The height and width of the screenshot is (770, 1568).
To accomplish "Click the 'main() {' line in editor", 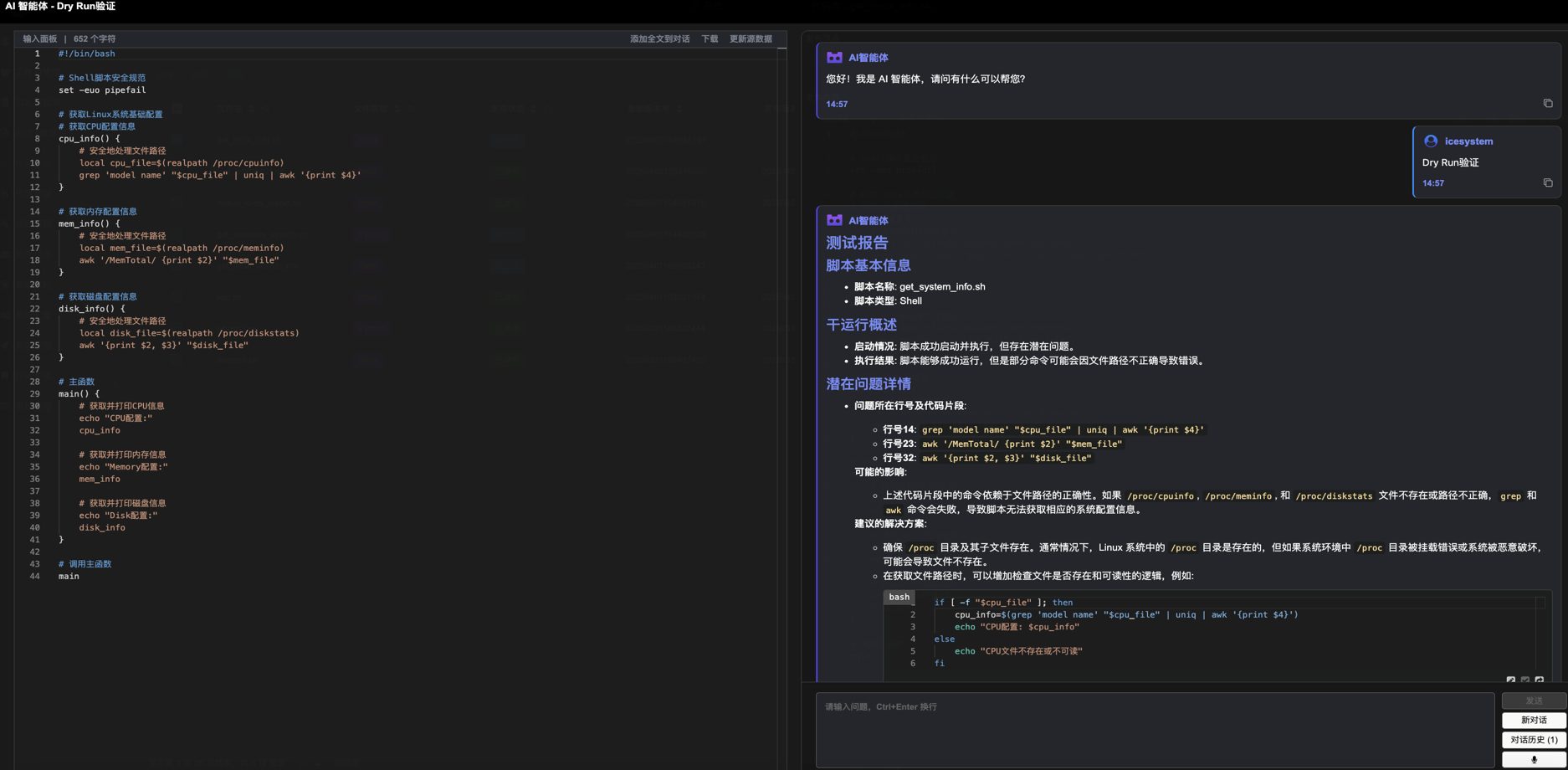I will click(79, 393).
